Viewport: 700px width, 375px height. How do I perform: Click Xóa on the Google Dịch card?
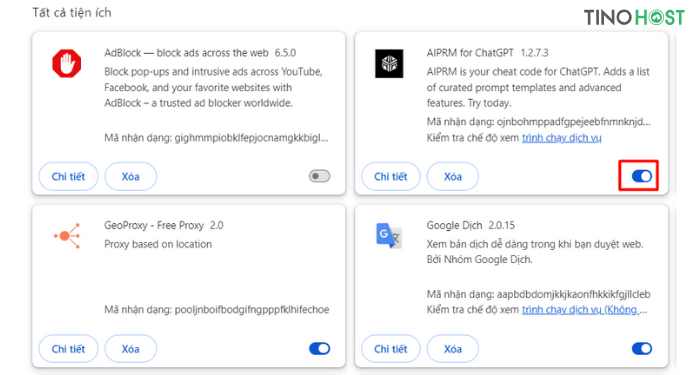[x=453, y=349]
